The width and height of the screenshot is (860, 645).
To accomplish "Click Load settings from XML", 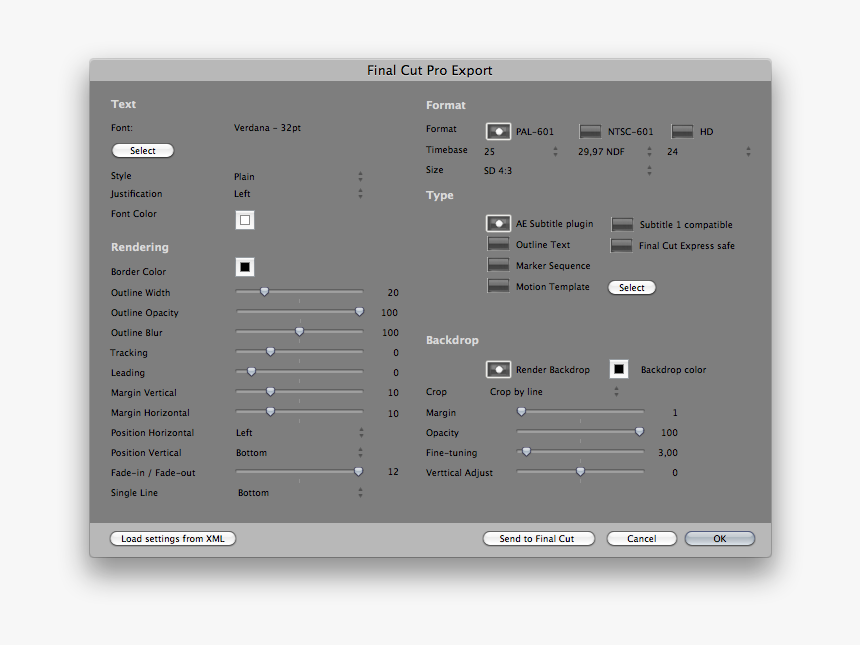I will click(x=173, y=539).
